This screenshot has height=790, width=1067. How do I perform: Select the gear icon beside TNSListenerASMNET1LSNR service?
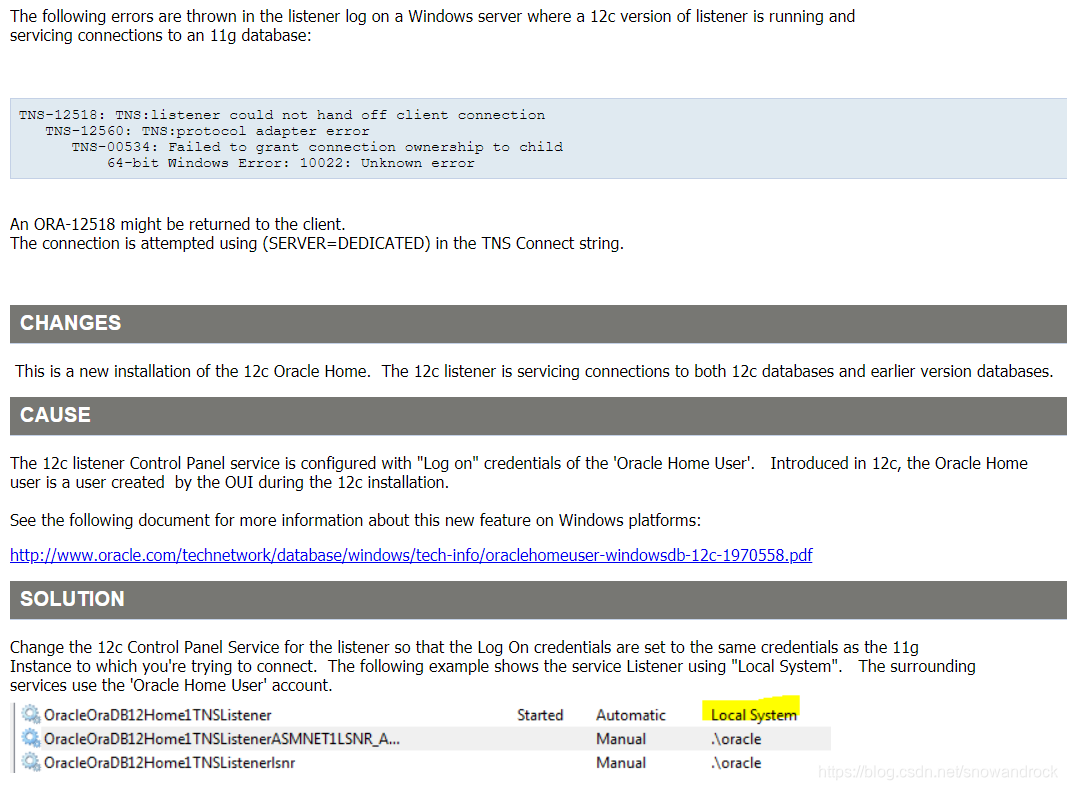coord(28,739)
